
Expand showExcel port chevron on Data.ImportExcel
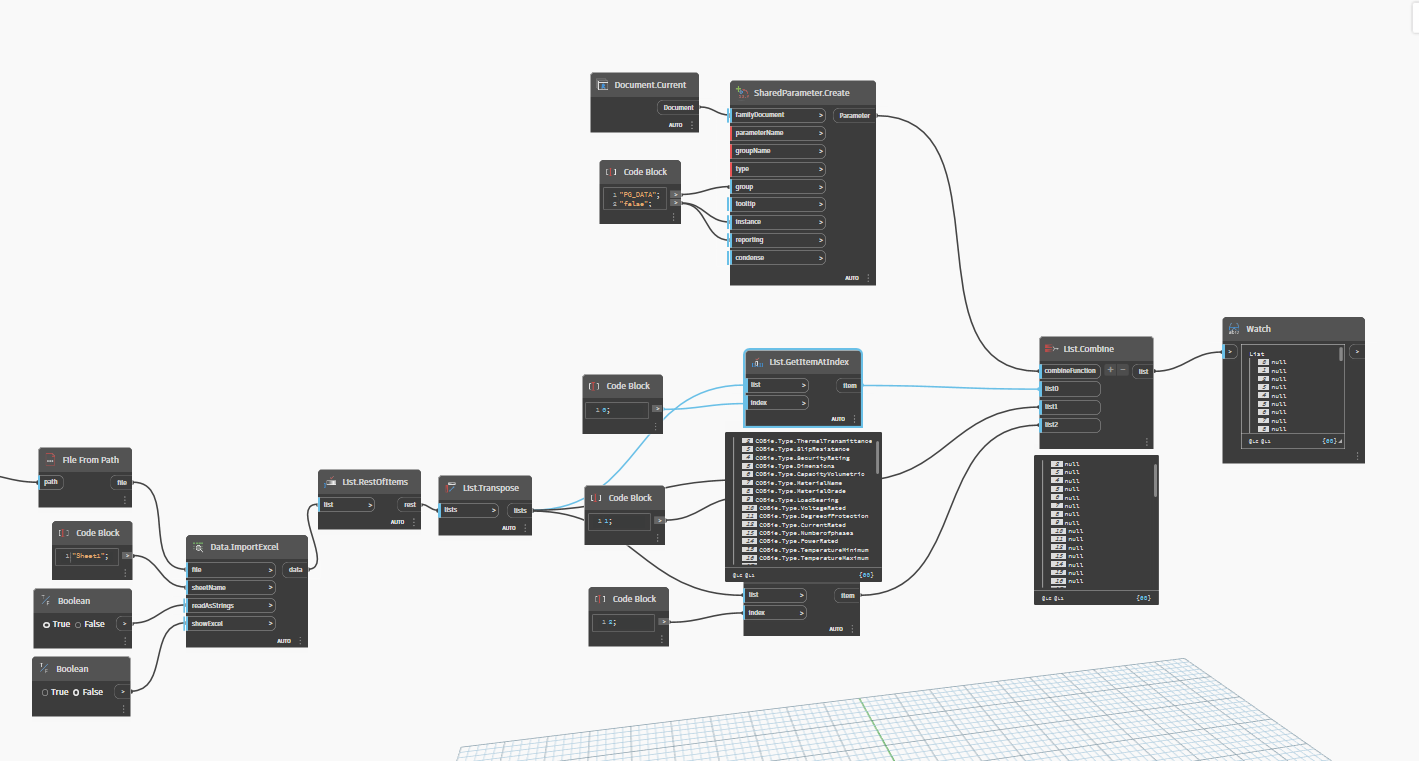(270, 624)
